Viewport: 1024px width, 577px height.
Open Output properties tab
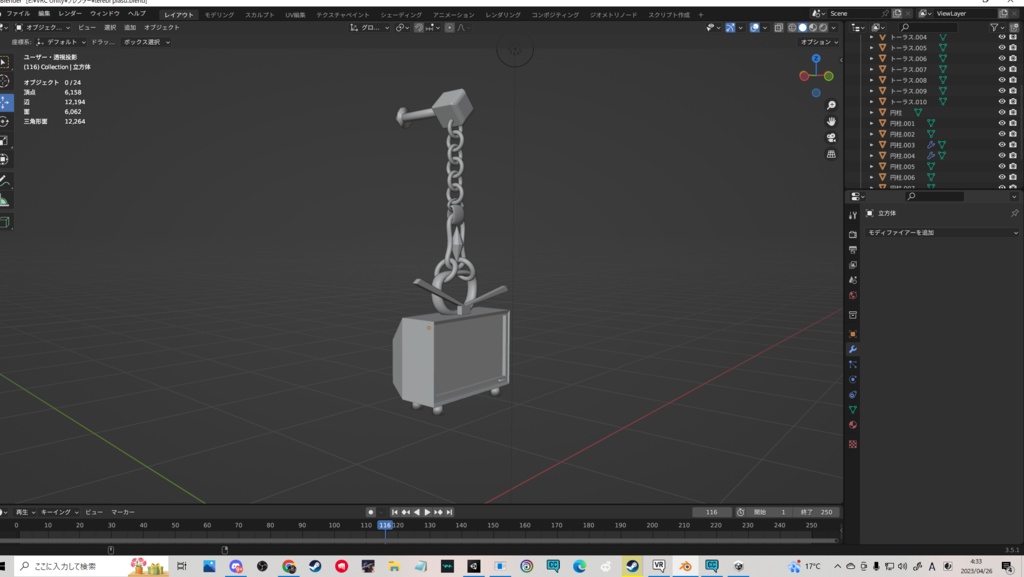point(852,249)
